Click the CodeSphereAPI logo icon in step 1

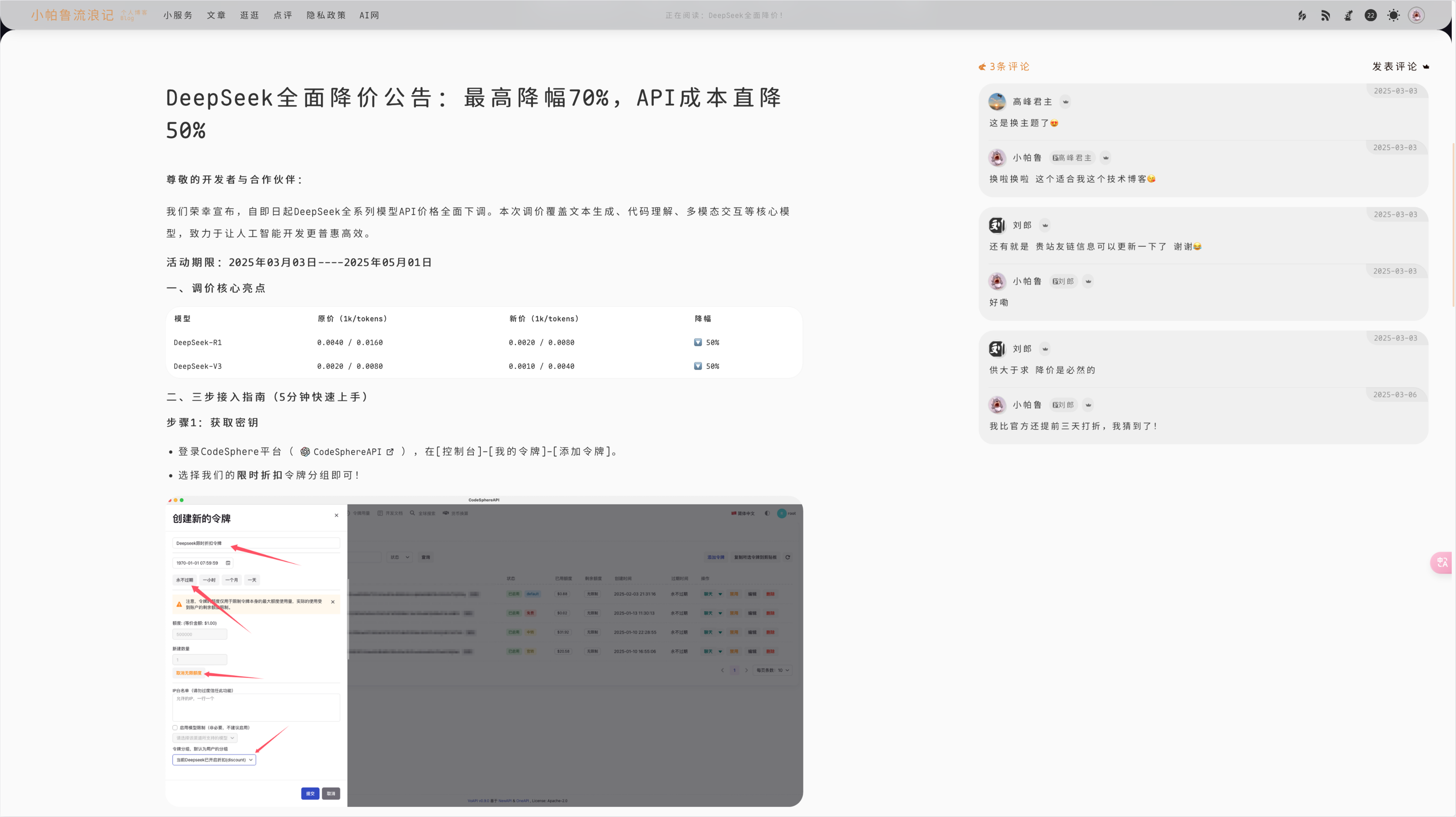(x=305, y=452)
